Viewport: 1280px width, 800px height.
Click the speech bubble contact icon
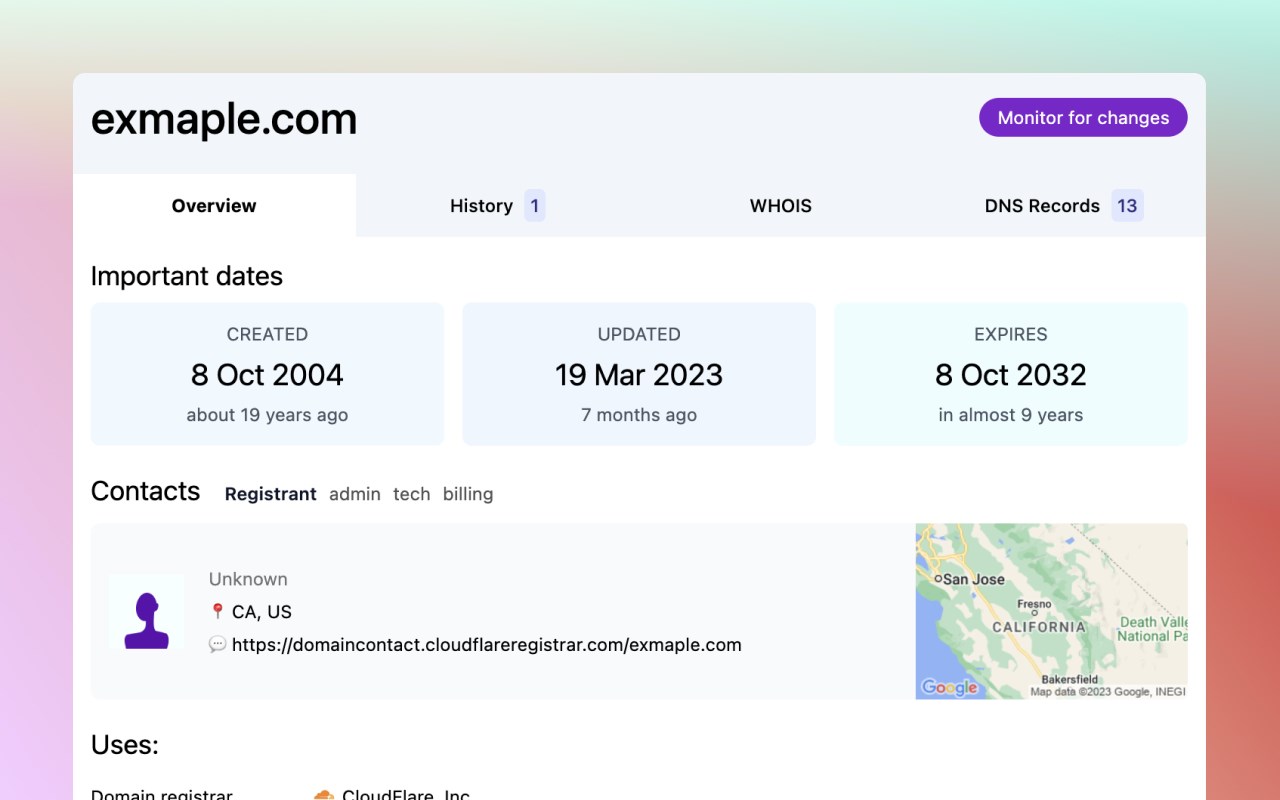point(217,645)
